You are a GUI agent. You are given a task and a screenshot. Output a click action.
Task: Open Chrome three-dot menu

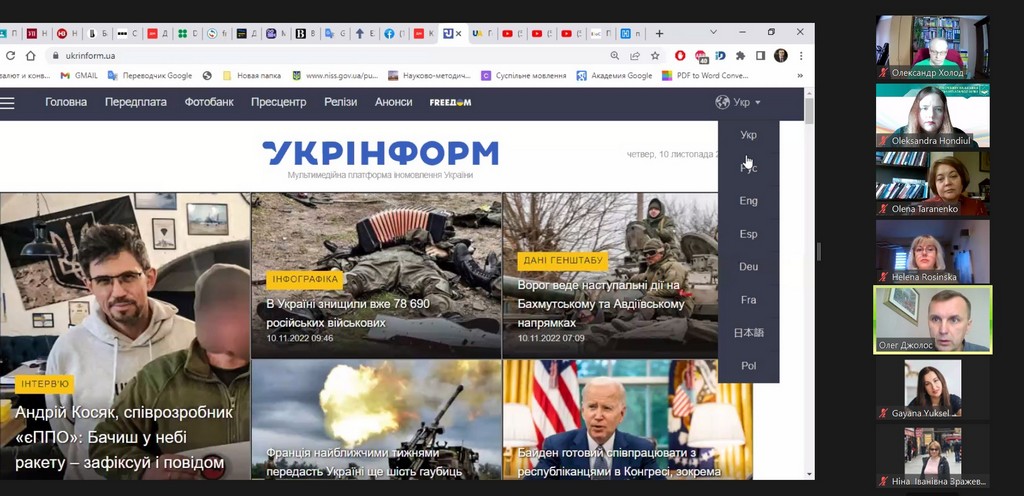coord(800,56)
